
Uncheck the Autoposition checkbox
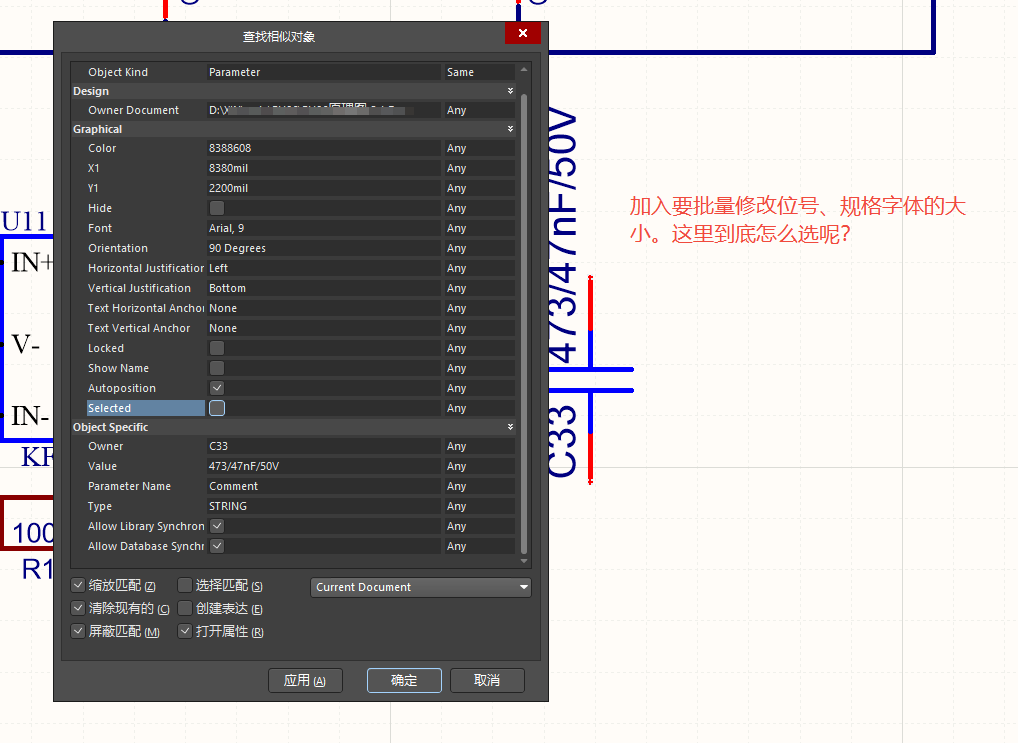point(217,388)
